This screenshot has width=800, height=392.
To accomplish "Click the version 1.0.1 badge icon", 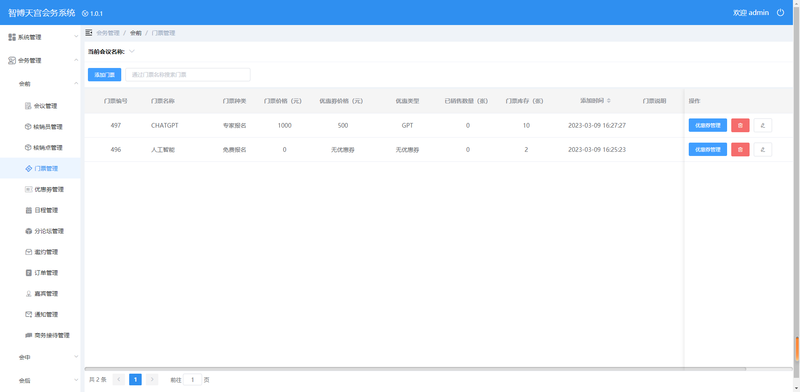I will click(x=85, y=13).
